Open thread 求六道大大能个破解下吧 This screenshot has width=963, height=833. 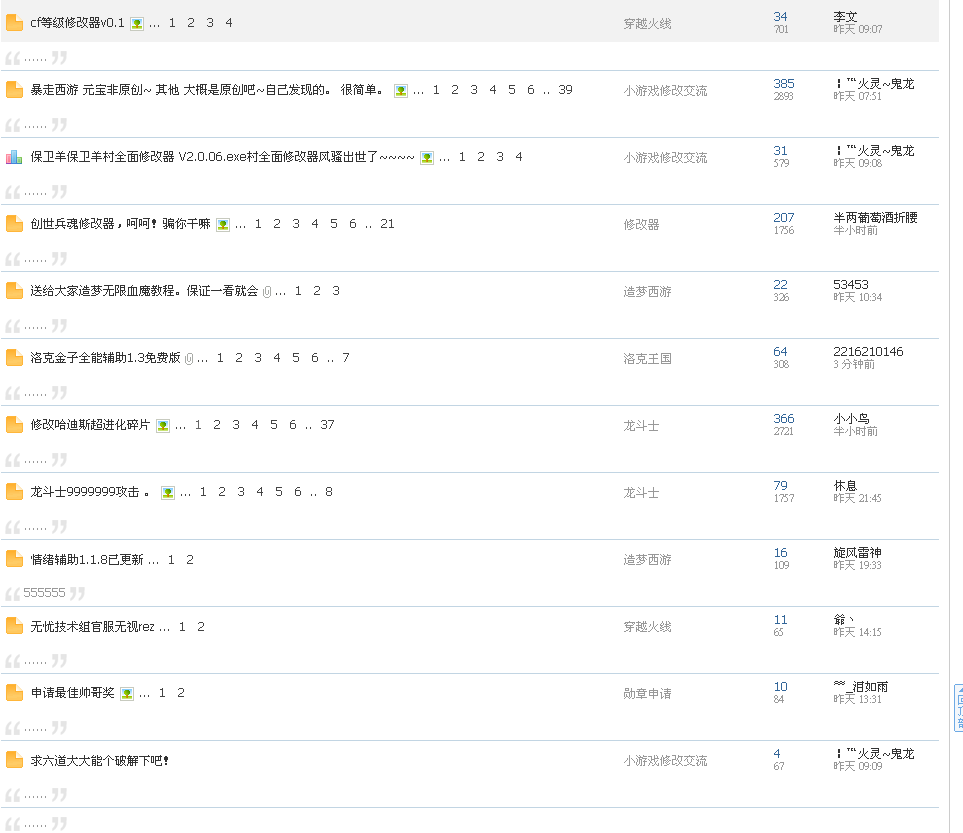(x=99, y=761)
